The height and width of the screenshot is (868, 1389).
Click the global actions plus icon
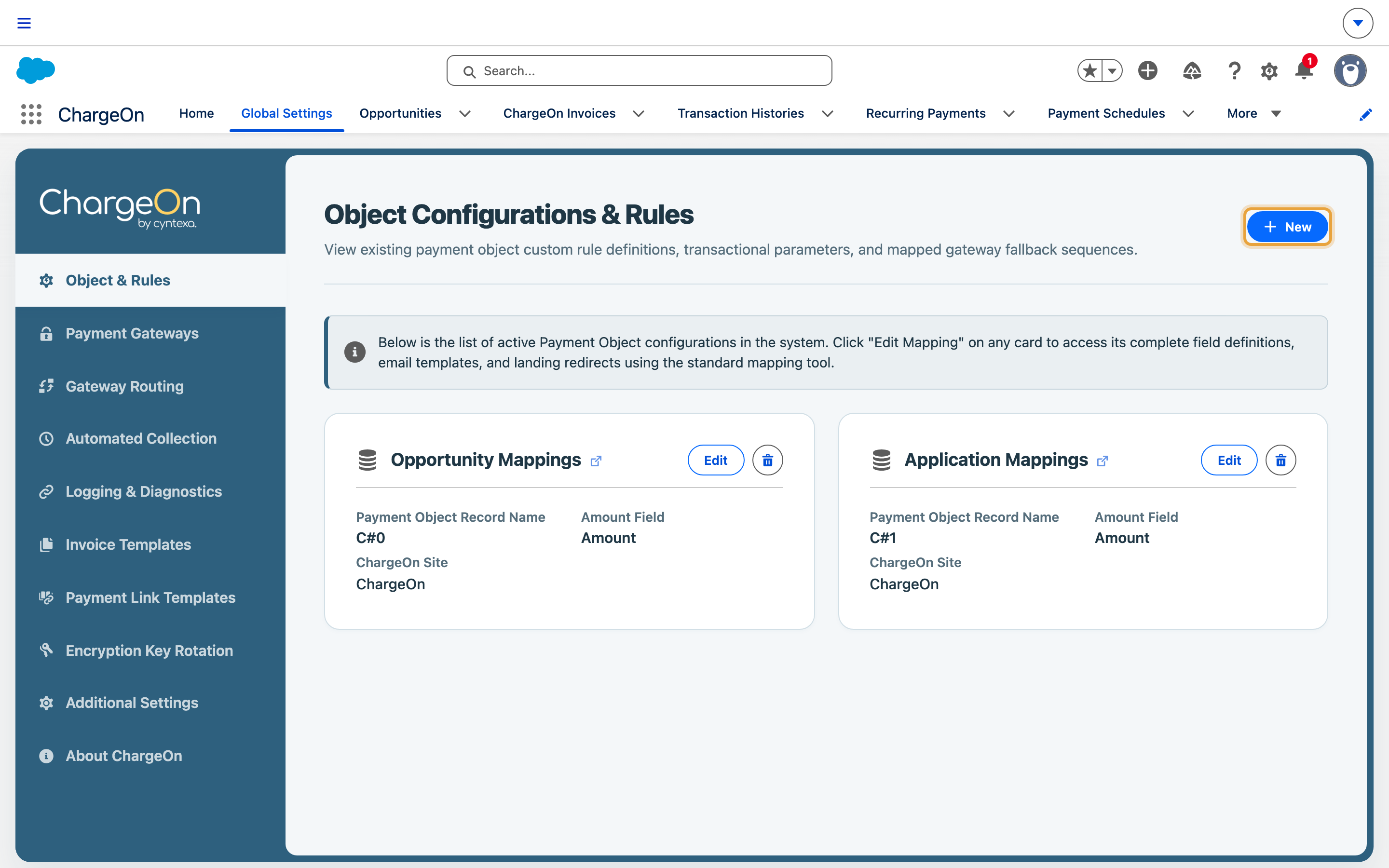coord(1147,70)
